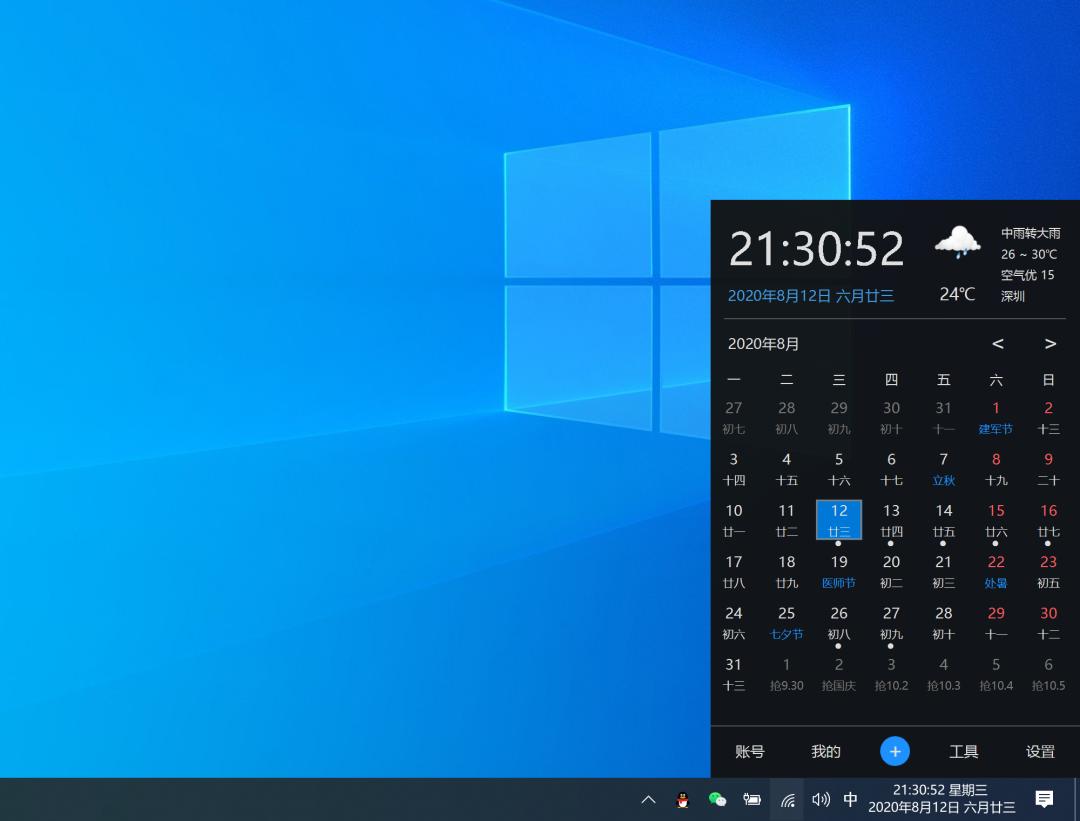
Task: Open WeChat from the taskbar
Action: (717, 800)
